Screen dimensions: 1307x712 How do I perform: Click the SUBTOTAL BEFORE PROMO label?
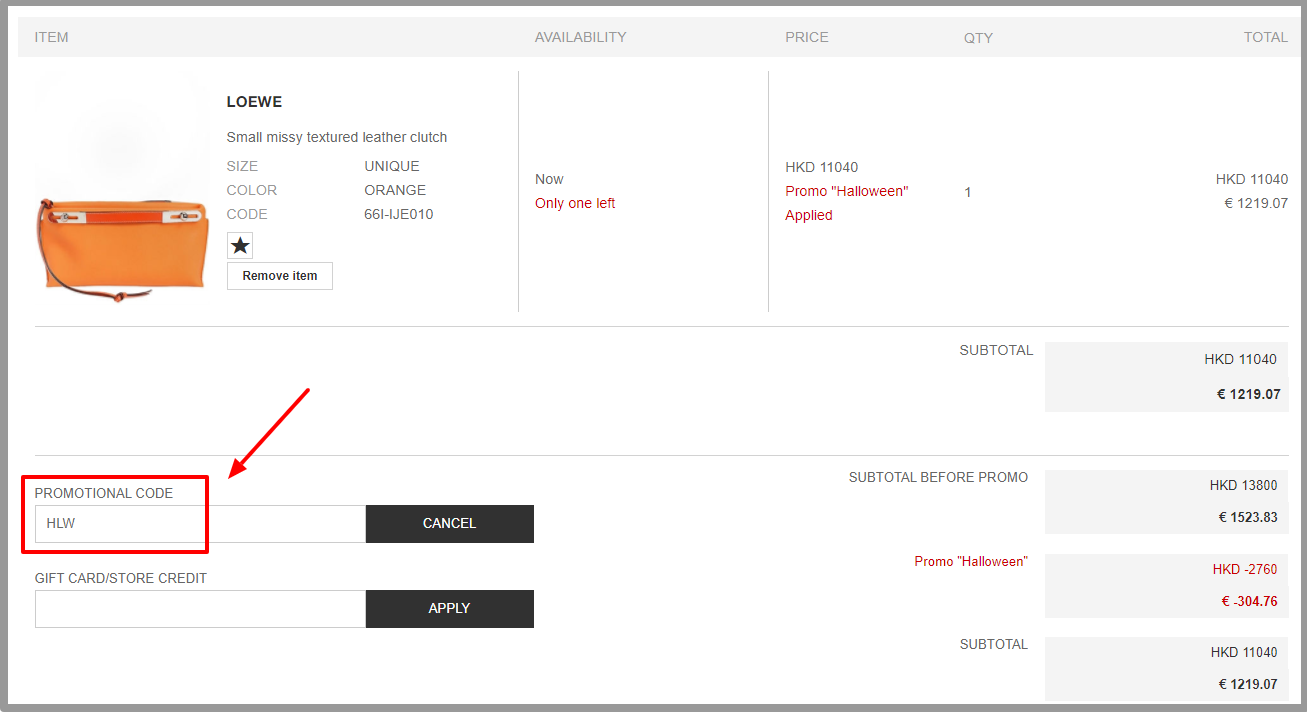click(x=938, y=478)
